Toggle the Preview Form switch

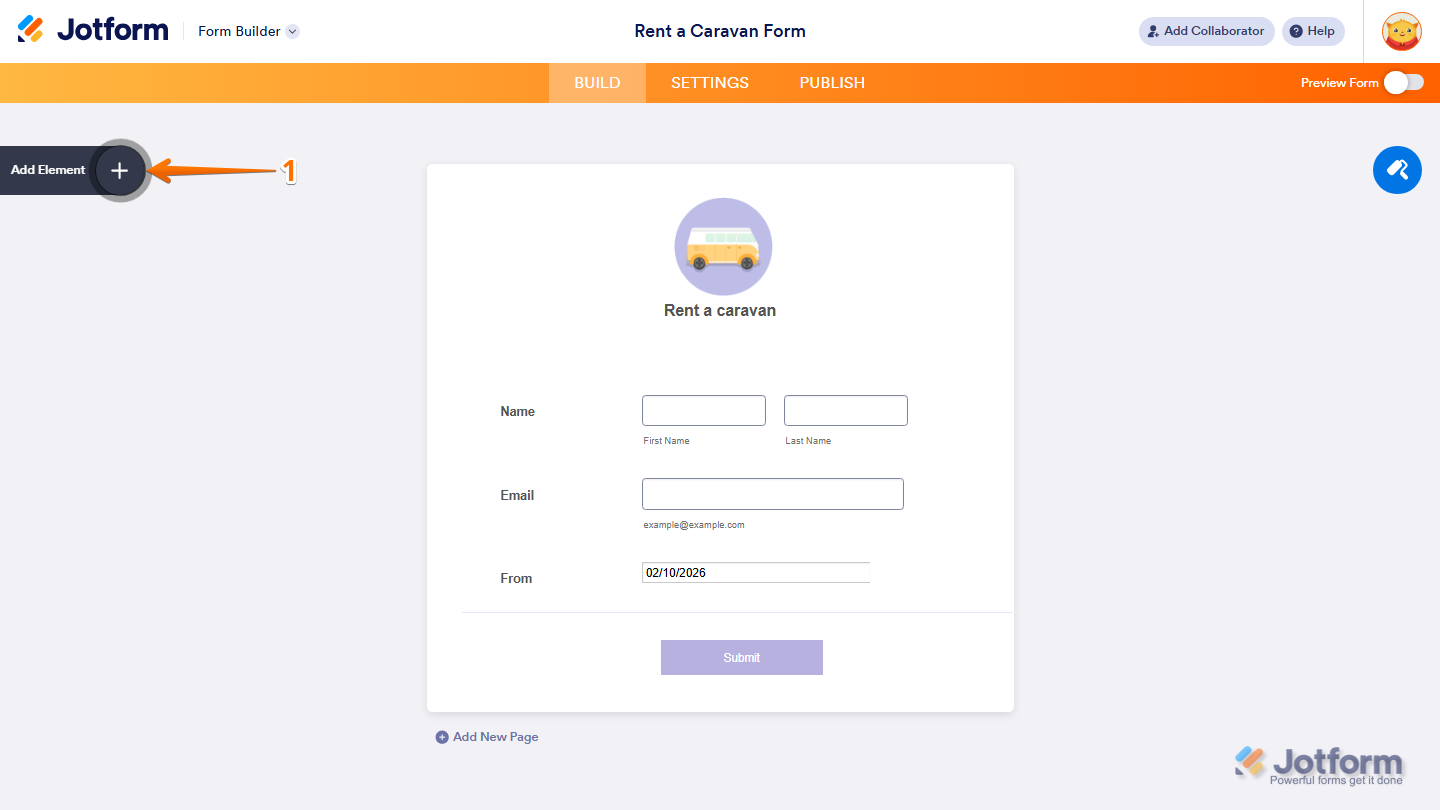click(1404, 83)
